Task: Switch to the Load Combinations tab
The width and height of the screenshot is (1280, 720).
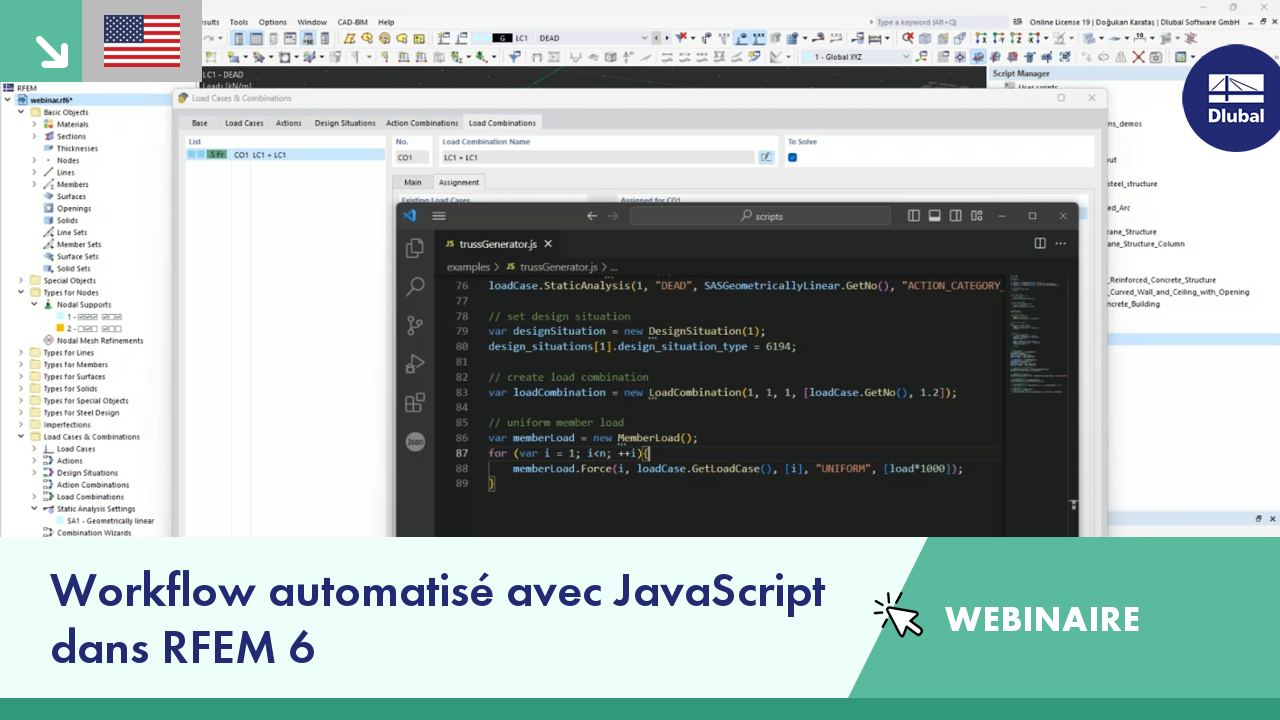Action: [x=502, y=122]
